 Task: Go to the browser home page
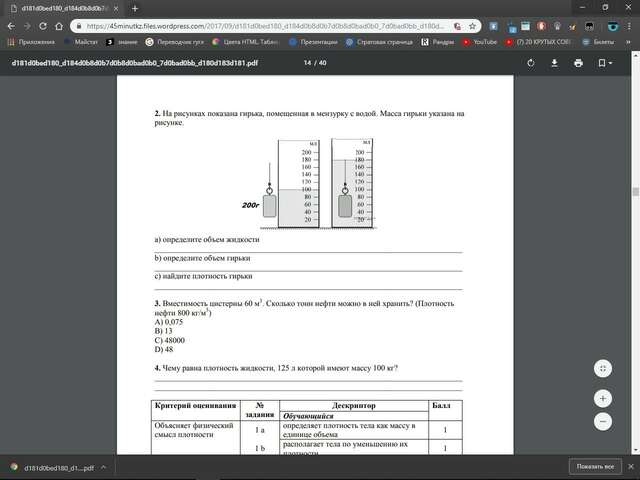(59, 26)
